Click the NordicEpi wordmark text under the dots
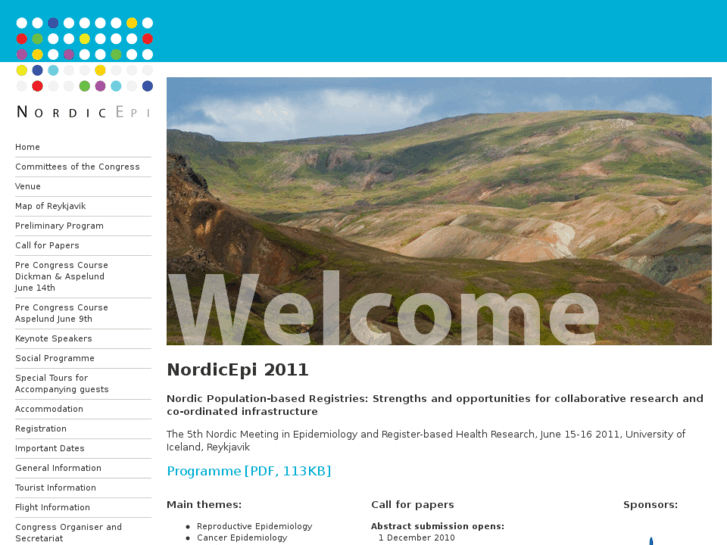727x545 pixels. [x=83, y=112]
